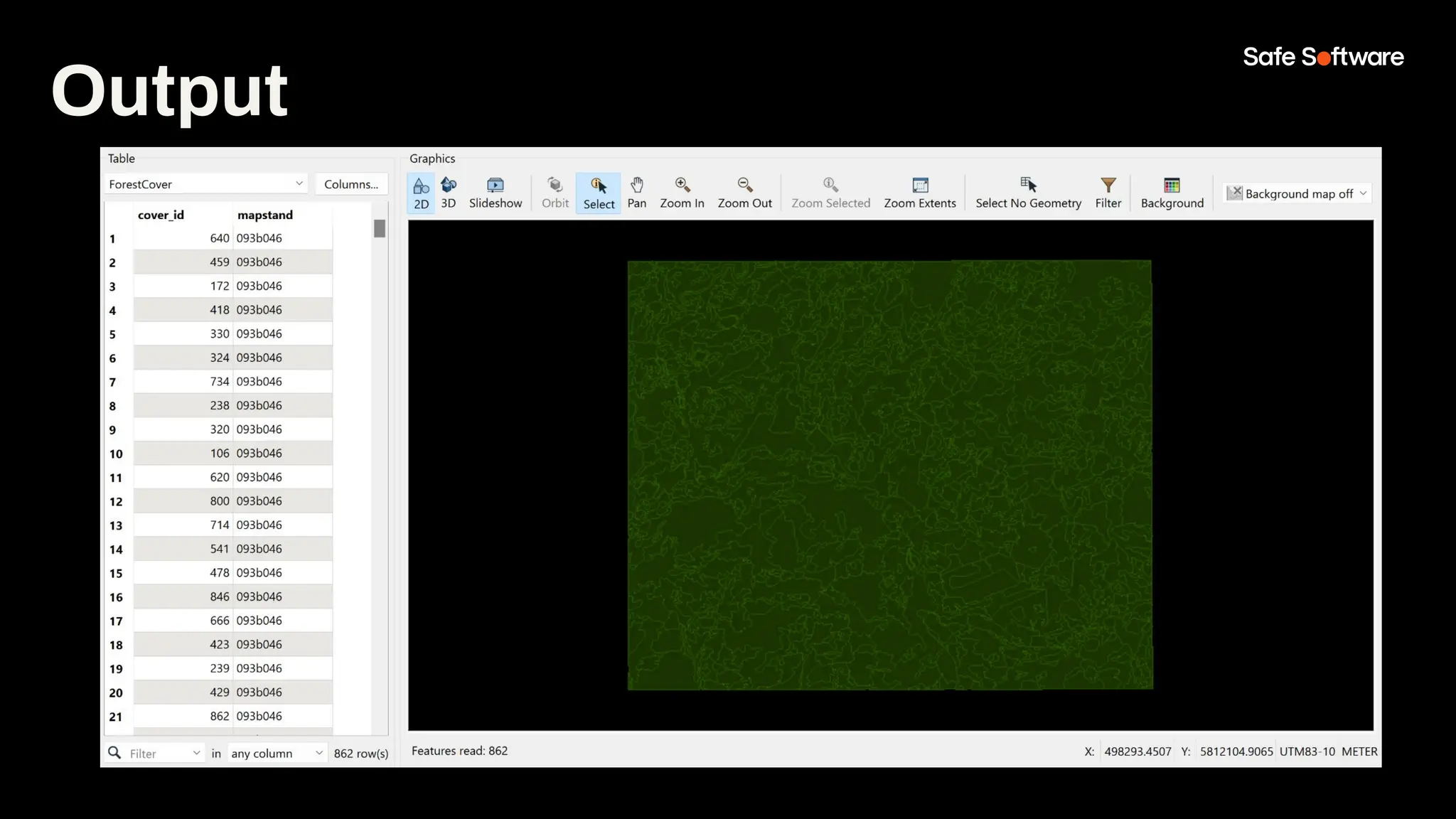
Task: Zoom to full extents
Action: [x=920, y=193]
